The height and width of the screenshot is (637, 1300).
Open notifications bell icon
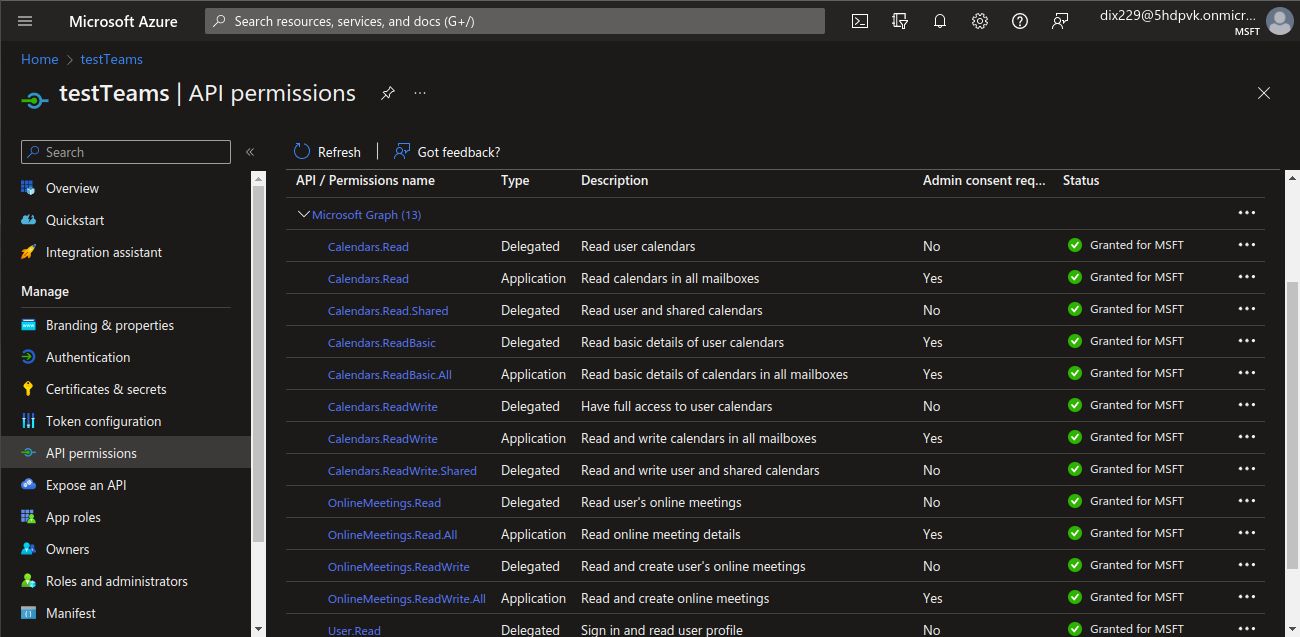[x=940, y=21]
